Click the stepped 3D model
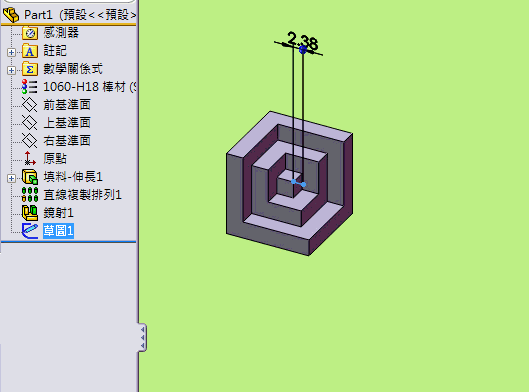 [x=289, y=184]
